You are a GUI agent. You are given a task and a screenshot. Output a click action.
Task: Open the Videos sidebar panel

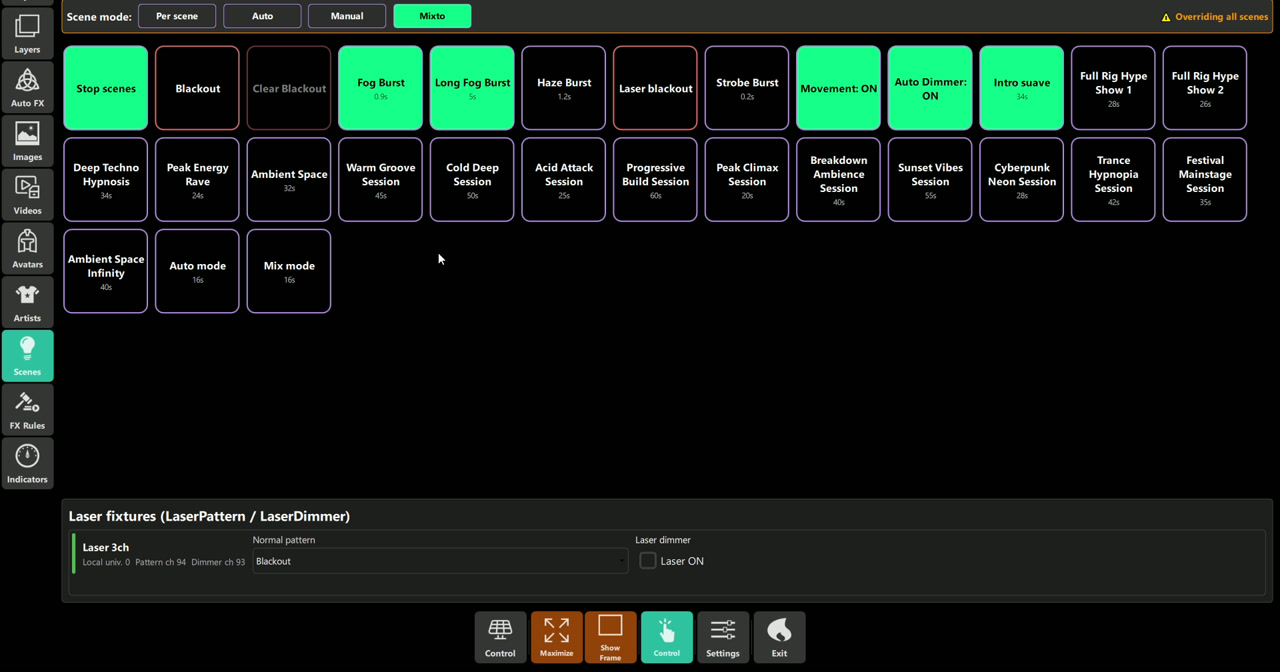click(x=27, y=195)
